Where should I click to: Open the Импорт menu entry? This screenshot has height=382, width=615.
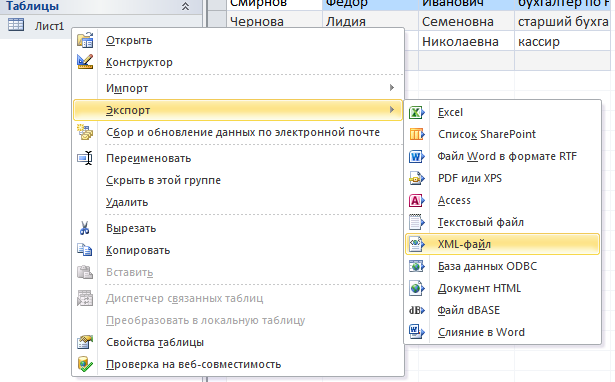click(238, 88)
